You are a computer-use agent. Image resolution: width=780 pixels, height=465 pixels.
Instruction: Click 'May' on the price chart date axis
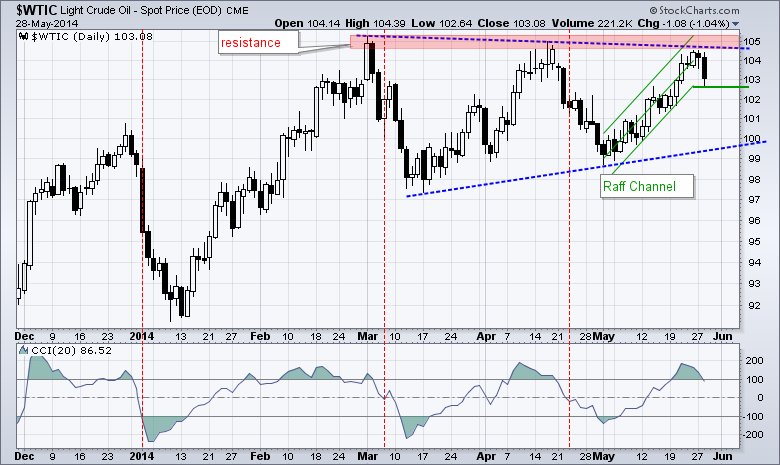pyautogui.click(x=603, y=336)
